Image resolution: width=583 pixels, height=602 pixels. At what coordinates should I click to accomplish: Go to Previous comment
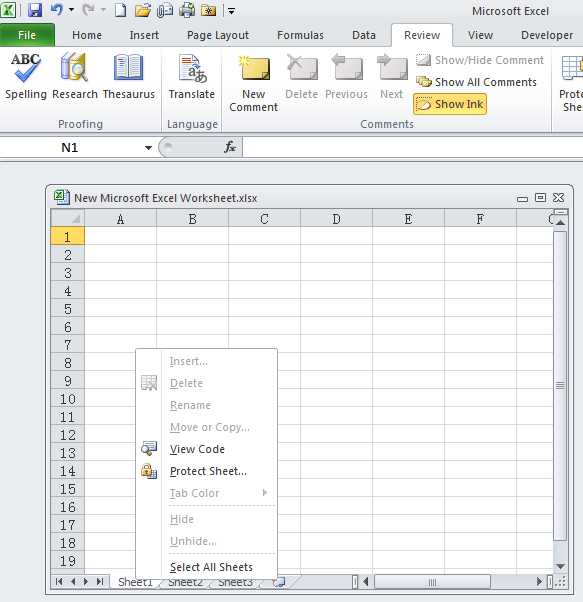click(346, 77)
